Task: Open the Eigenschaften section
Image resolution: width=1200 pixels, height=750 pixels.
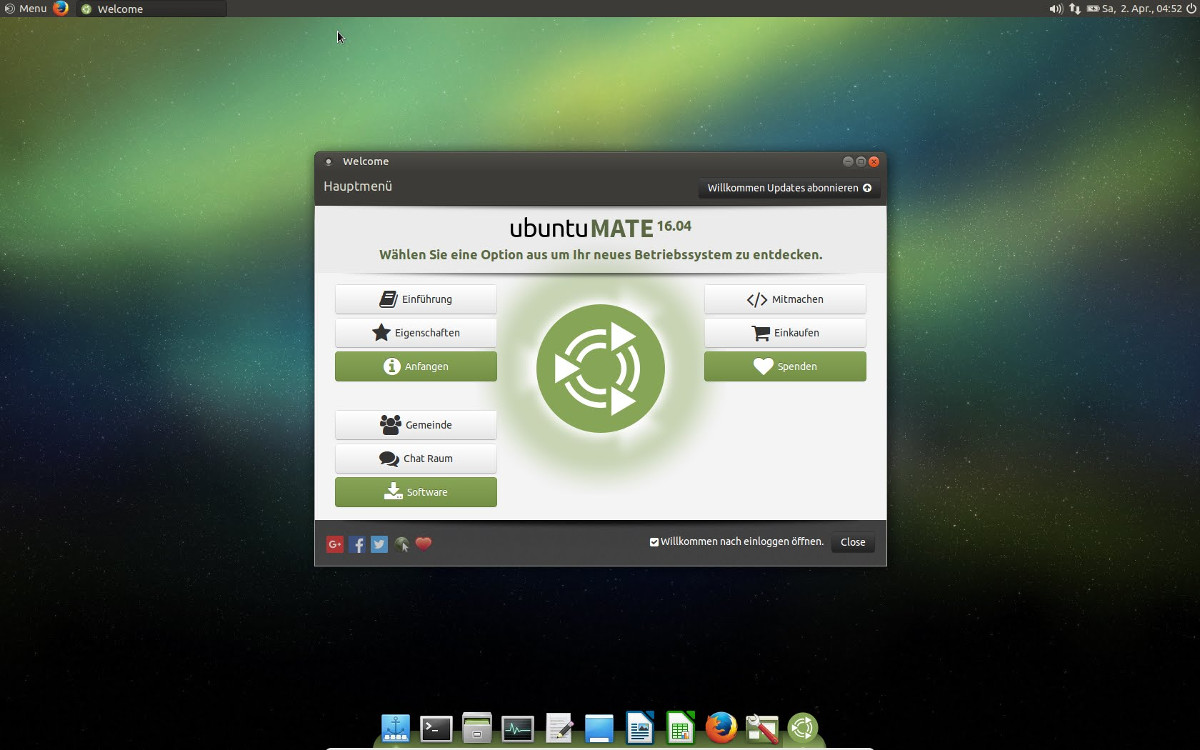Action: pyautogui.click(x=416, y=333)
